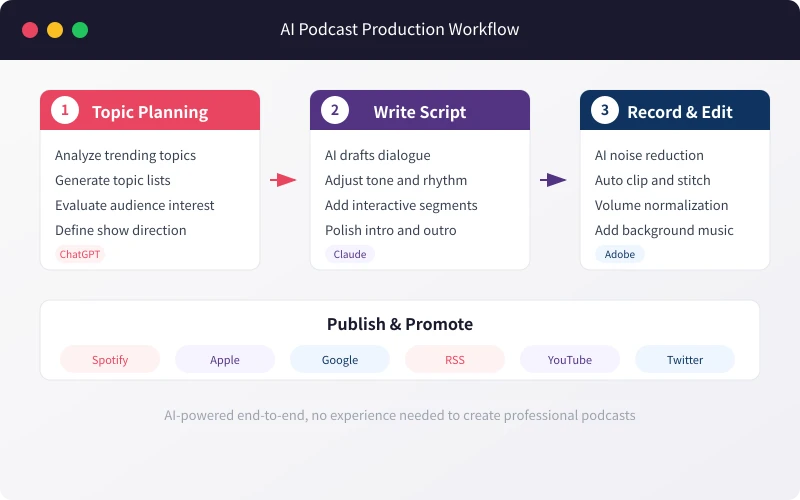This screenshot has width=800, height=500.
Task: Click the Topic Planning card header
Action: tap(150, 110)
